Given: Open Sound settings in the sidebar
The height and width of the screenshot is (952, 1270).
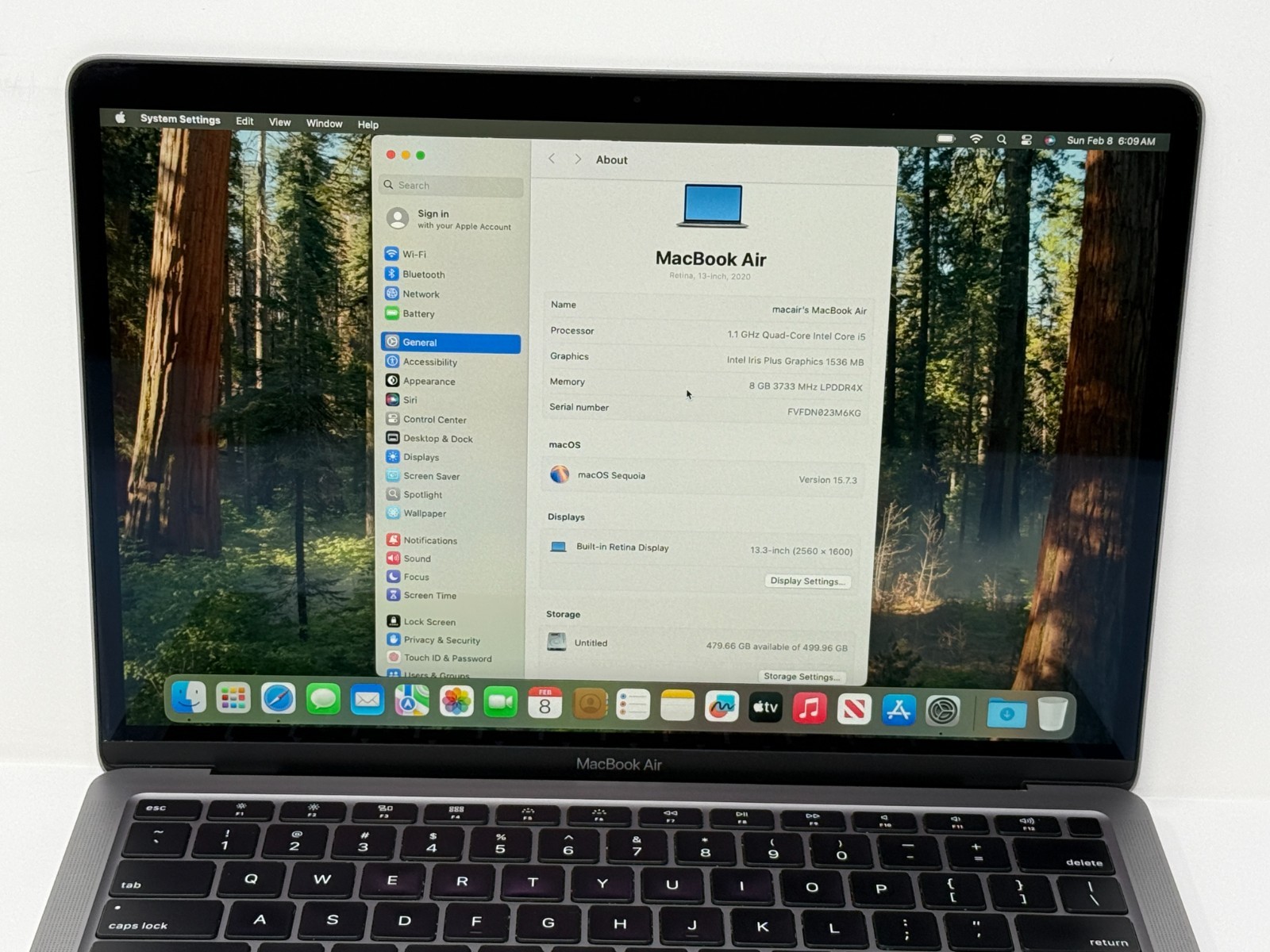Looking at the screenshot, I should pos(451,559).
